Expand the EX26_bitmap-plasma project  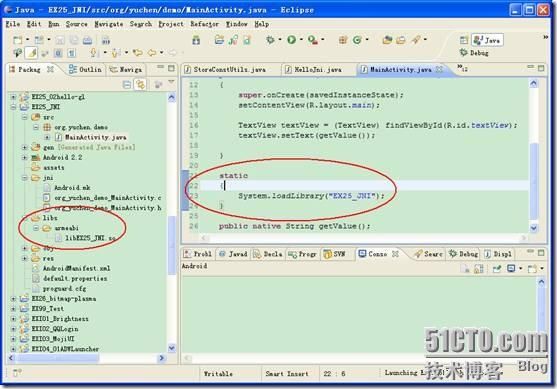[13, 299]
